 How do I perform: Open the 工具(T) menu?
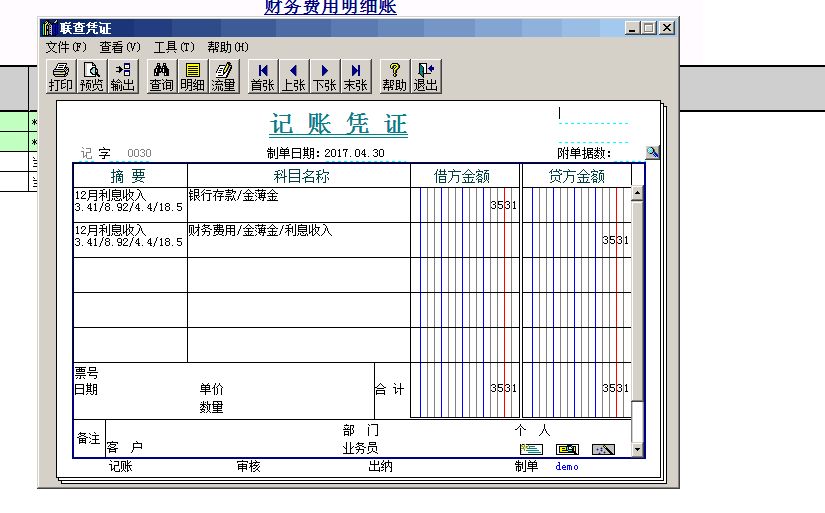[174, 47]
